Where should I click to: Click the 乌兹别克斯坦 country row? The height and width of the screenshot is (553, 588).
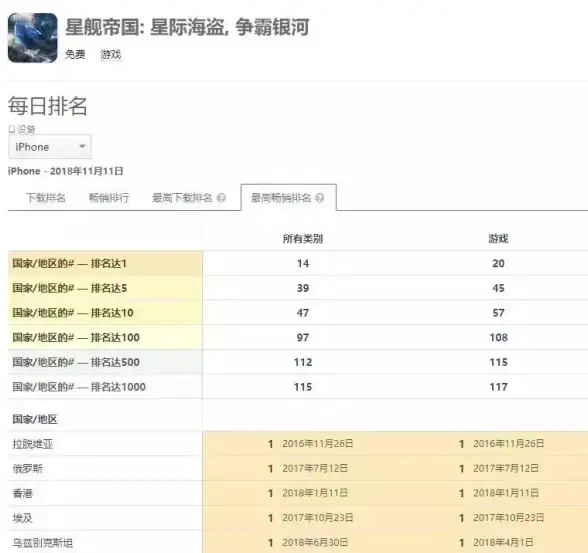[x=298, y=542]
